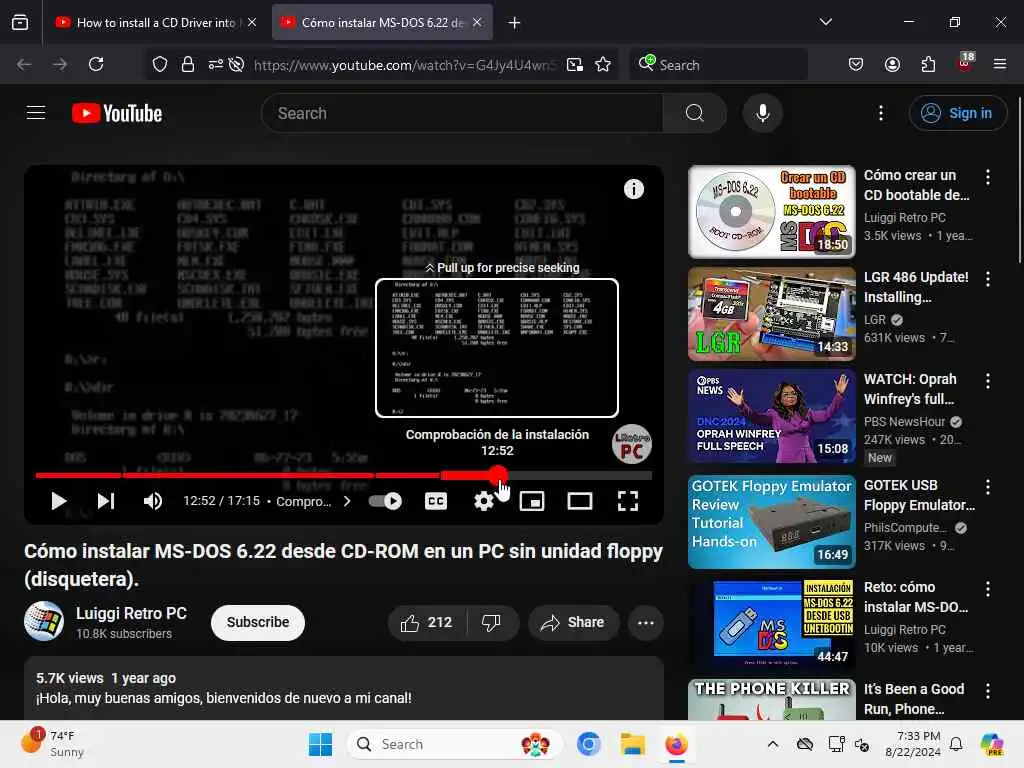This screenshot has width=1024, height=768.
Task: Click the YouTube URL address bar
Action: 405,65
